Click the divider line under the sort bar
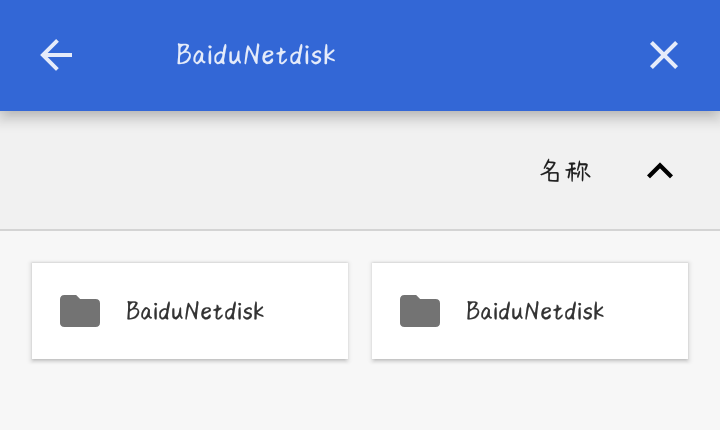The height and width of the screenshot is (430, 720). click(360, 230)
